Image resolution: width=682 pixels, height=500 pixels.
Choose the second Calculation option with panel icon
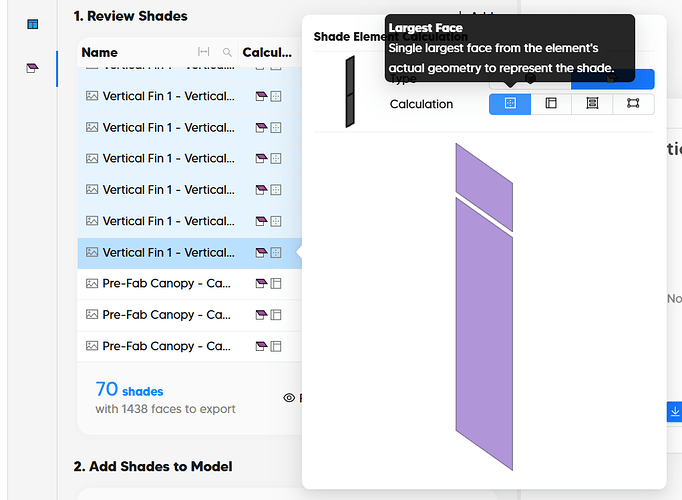[551, 104]
